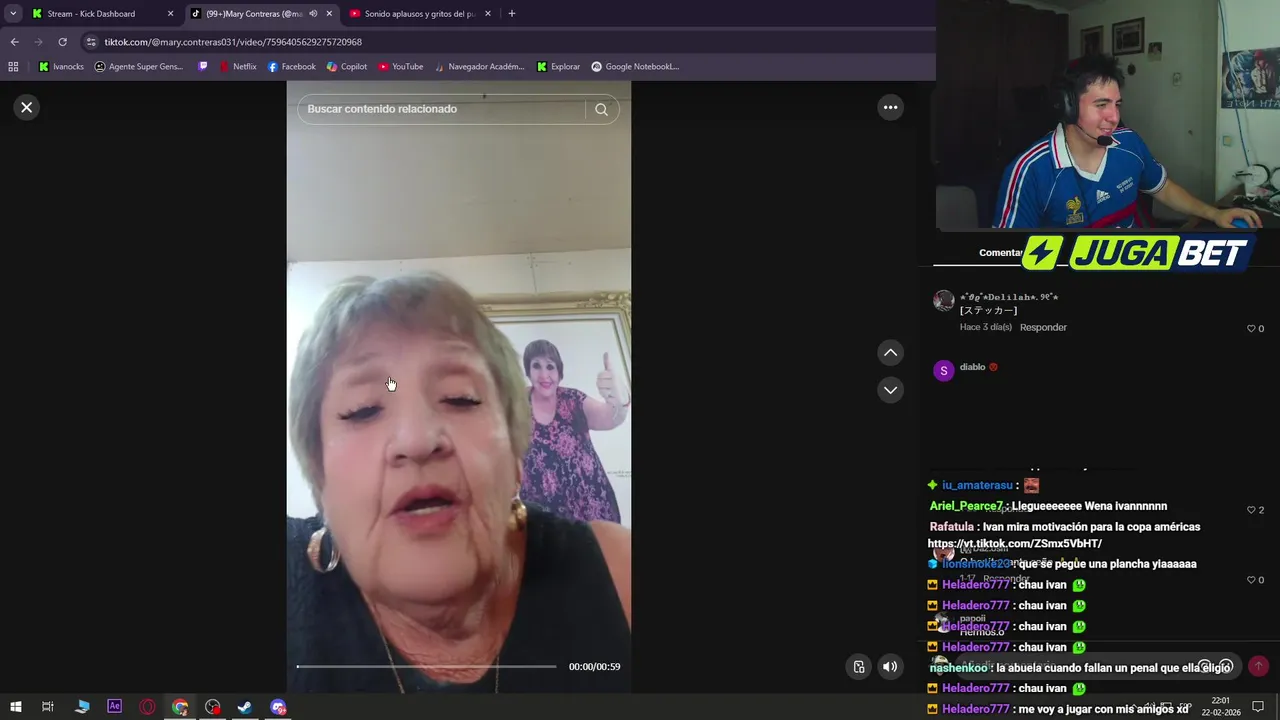The image size is (1280, 720).
Task: Open the TikTok link in Rafatula's message
Action: coord(1015,544)
